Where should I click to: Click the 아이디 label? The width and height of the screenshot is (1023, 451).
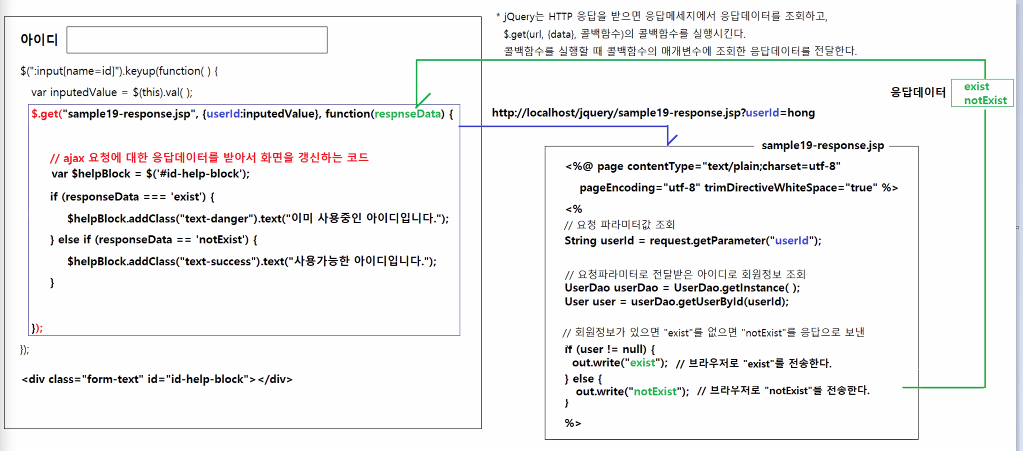pyautogui.click(x=39, y=40)
